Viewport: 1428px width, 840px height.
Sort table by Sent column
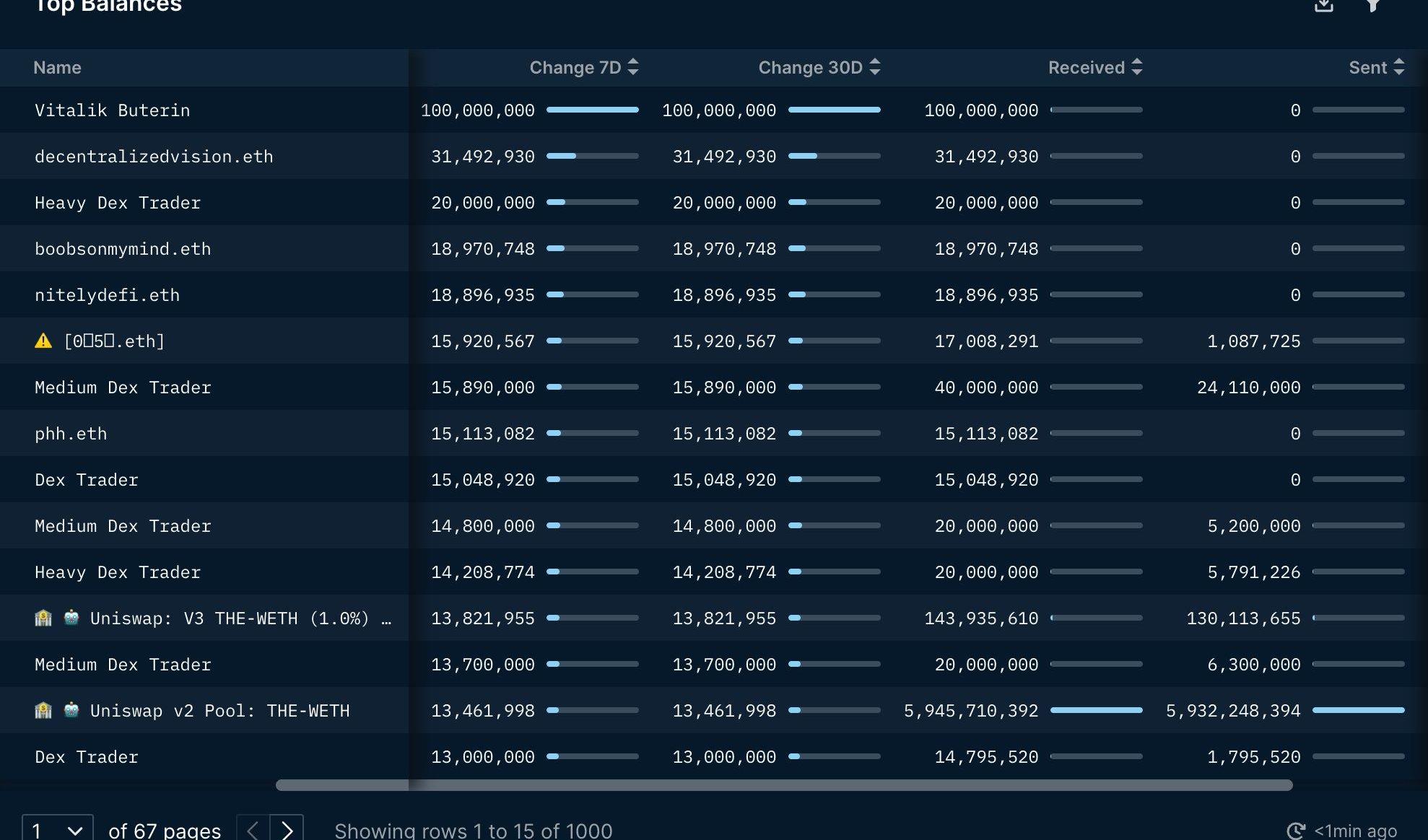click(1398, 67)
